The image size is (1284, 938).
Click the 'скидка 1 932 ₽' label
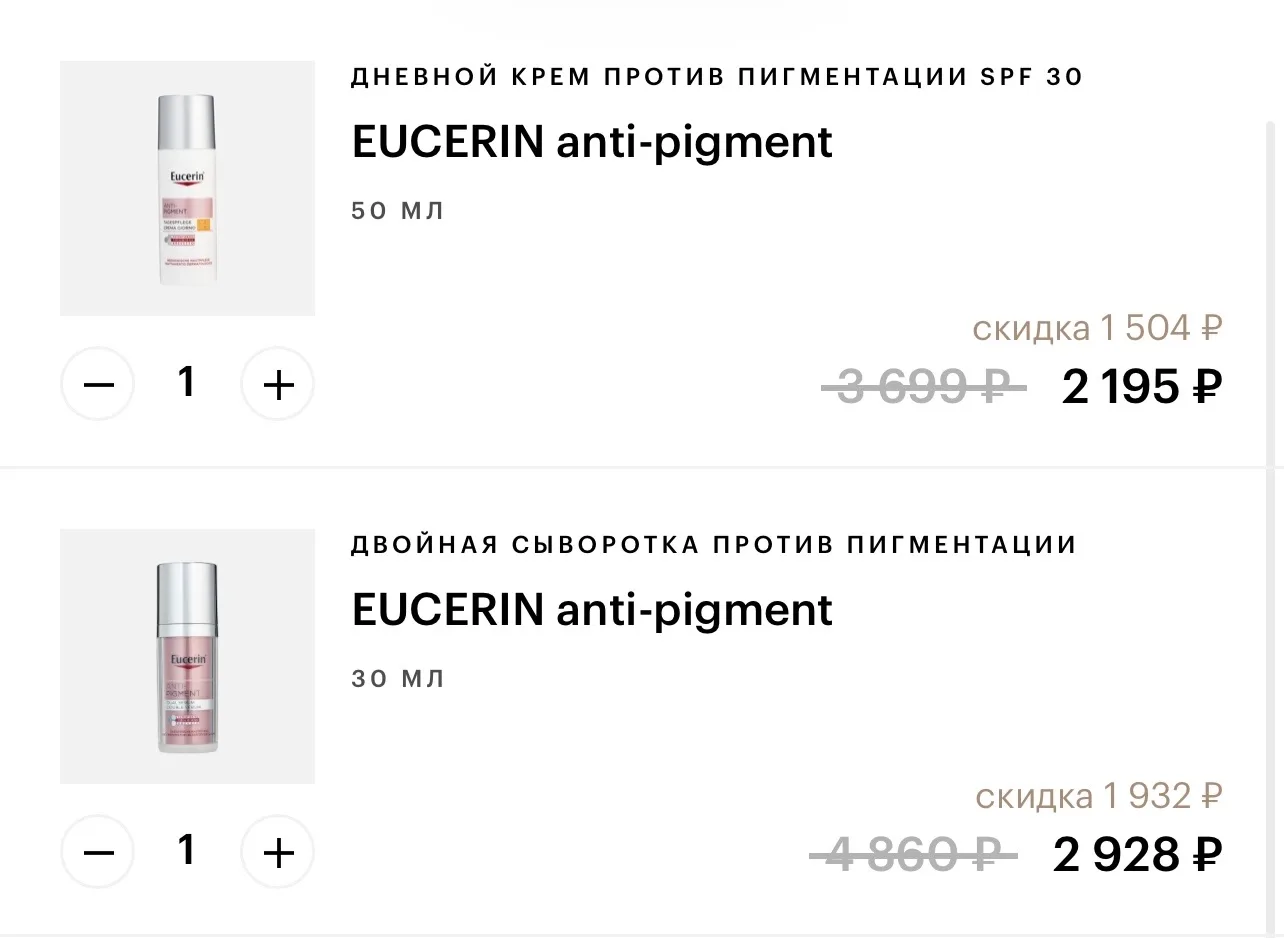(1099, 796)
